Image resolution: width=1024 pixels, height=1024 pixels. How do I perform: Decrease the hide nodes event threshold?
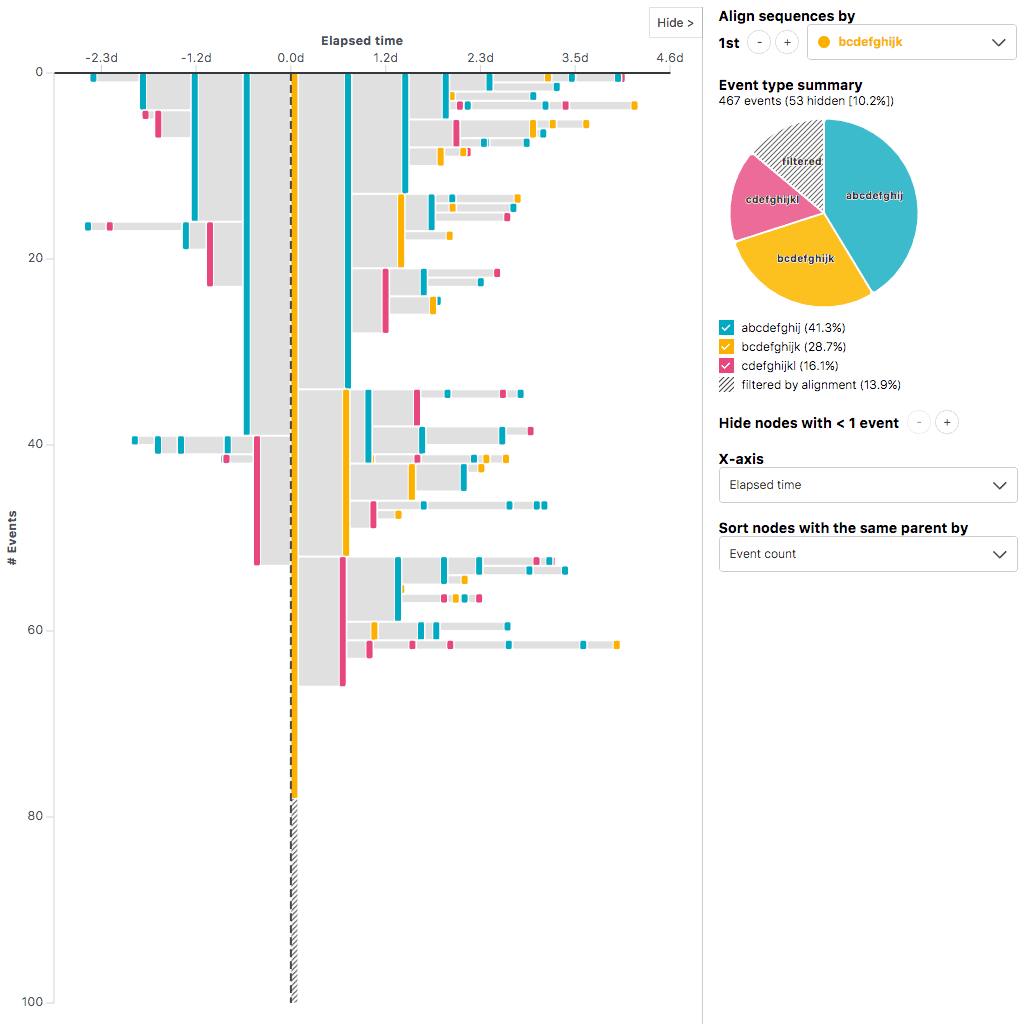919,422
